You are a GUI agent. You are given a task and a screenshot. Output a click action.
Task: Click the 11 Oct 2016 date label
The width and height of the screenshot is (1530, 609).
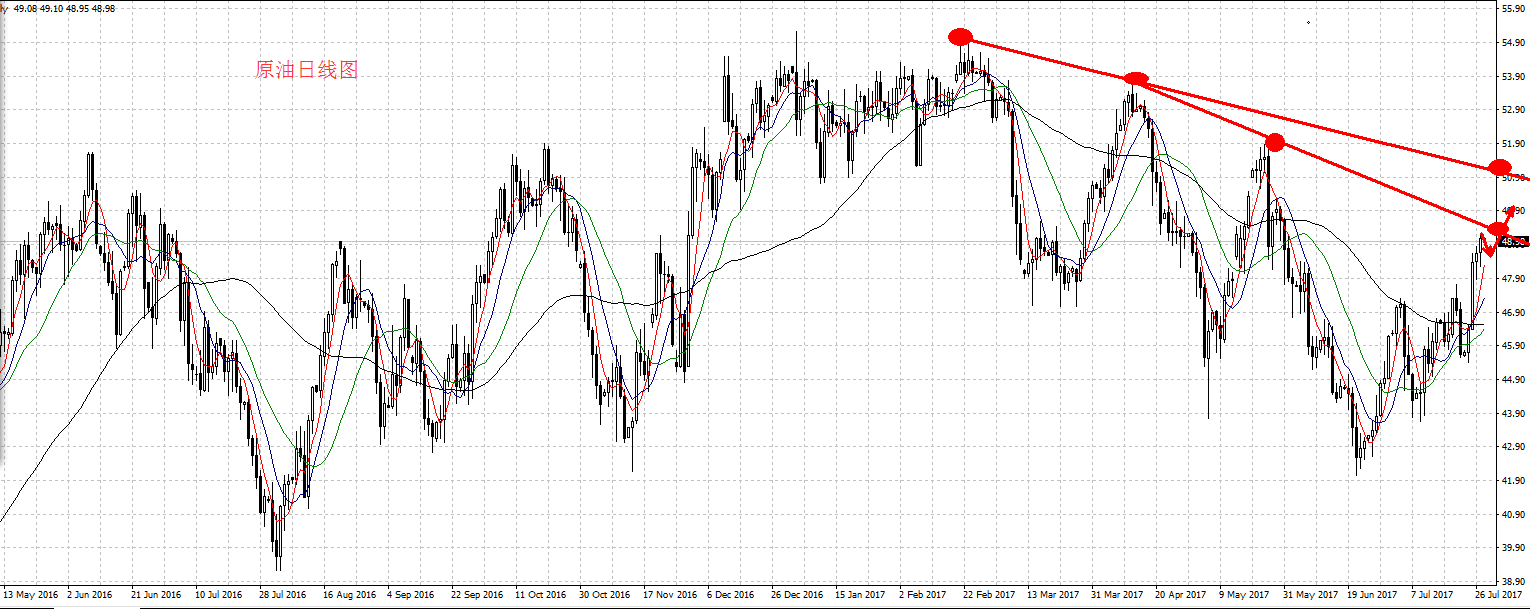(x=540, y=594)
